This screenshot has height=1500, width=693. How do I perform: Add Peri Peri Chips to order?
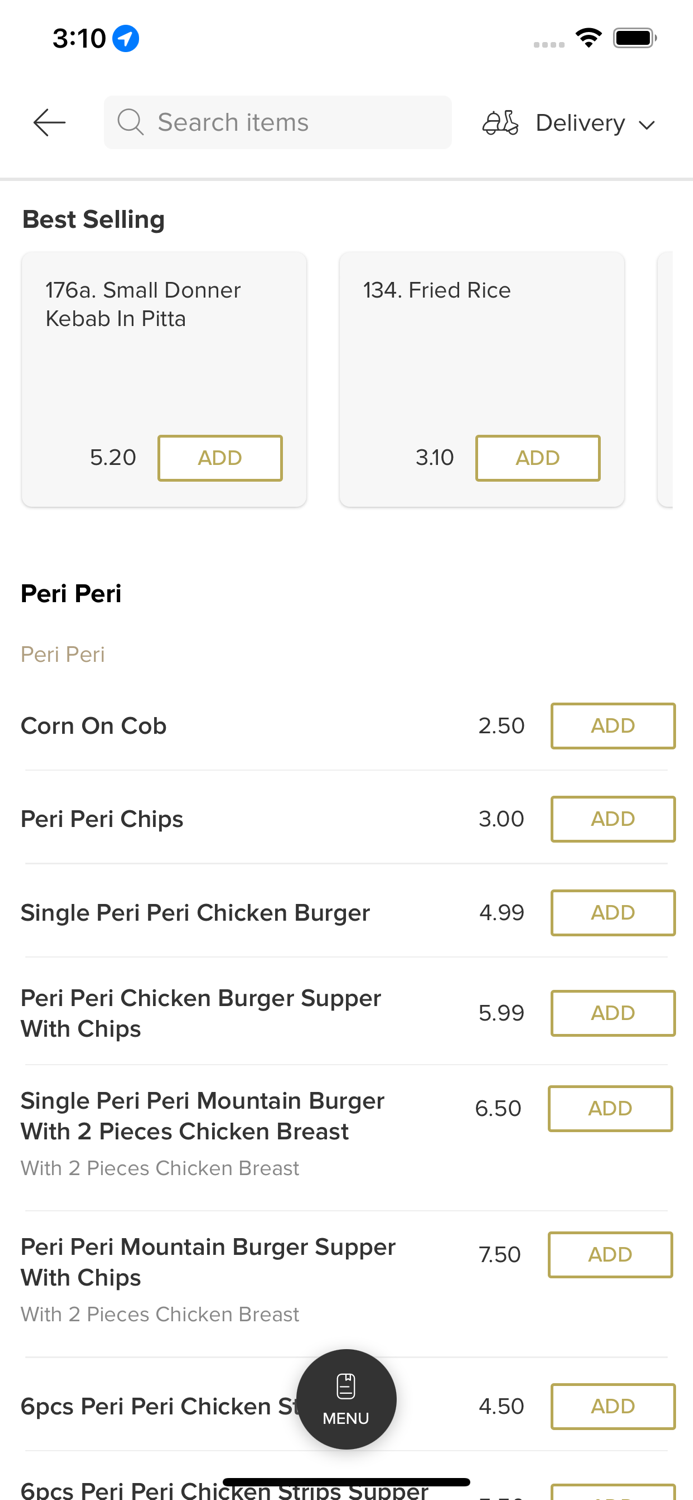coord(612,819)
